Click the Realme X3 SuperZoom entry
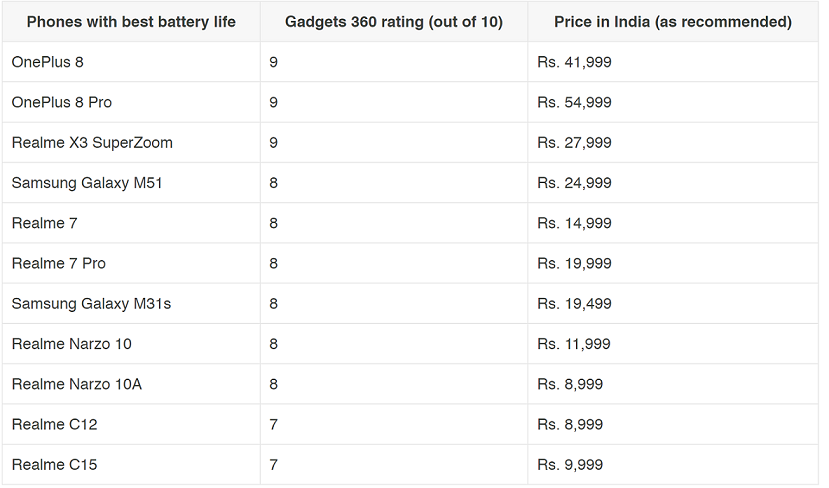Viewport: 829px width, 488px height. (92, 143)
